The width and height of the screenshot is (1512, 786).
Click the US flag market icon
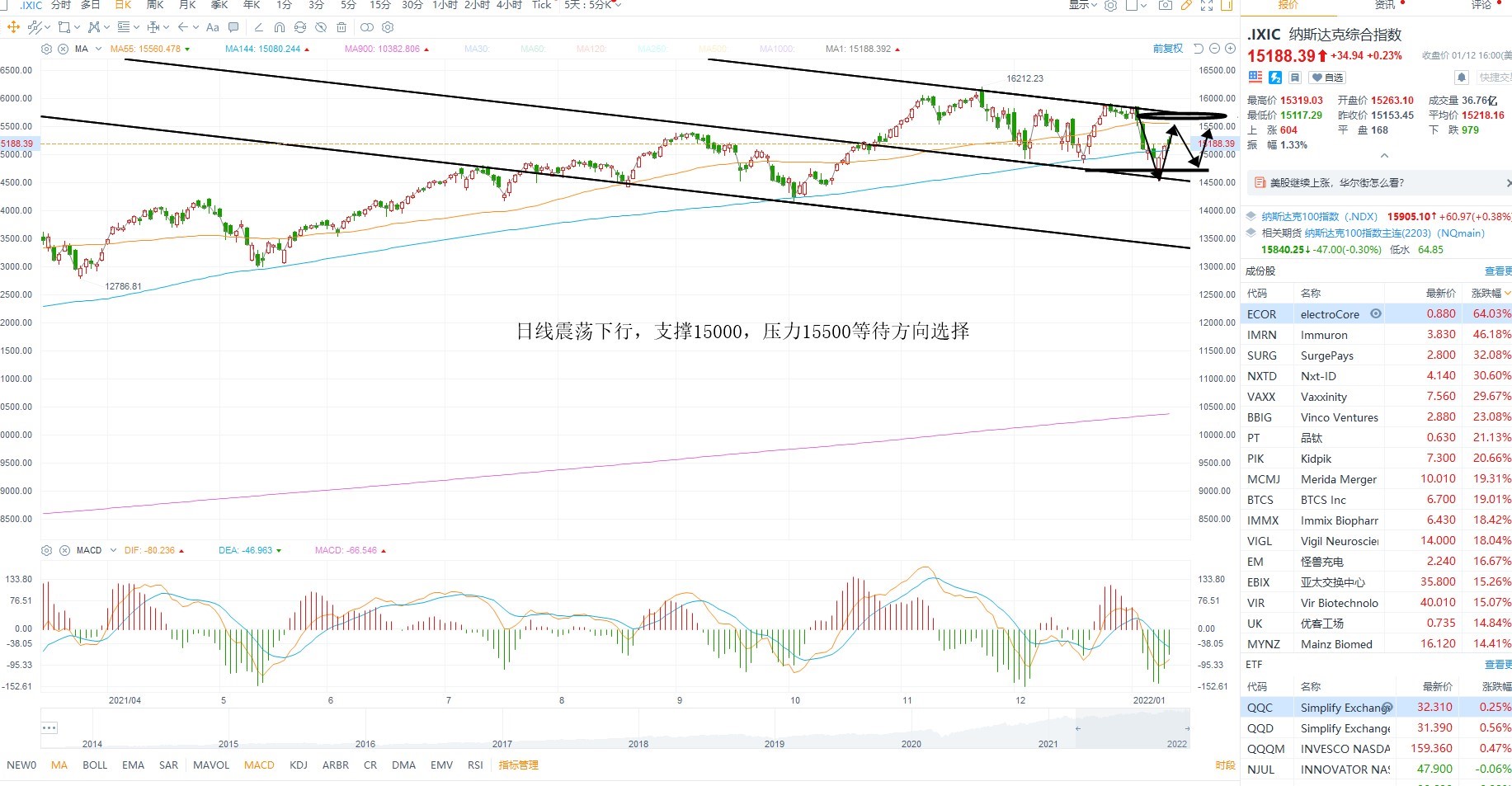[x=1255, y=77]
